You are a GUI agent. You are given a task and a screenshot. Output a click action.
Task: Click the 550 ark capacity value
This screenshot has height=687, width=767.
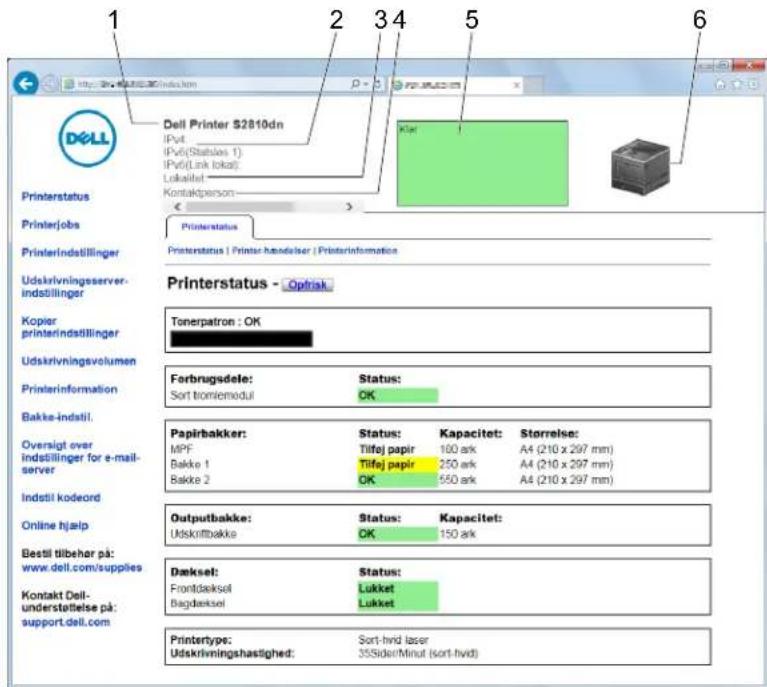tap(458, 480)
